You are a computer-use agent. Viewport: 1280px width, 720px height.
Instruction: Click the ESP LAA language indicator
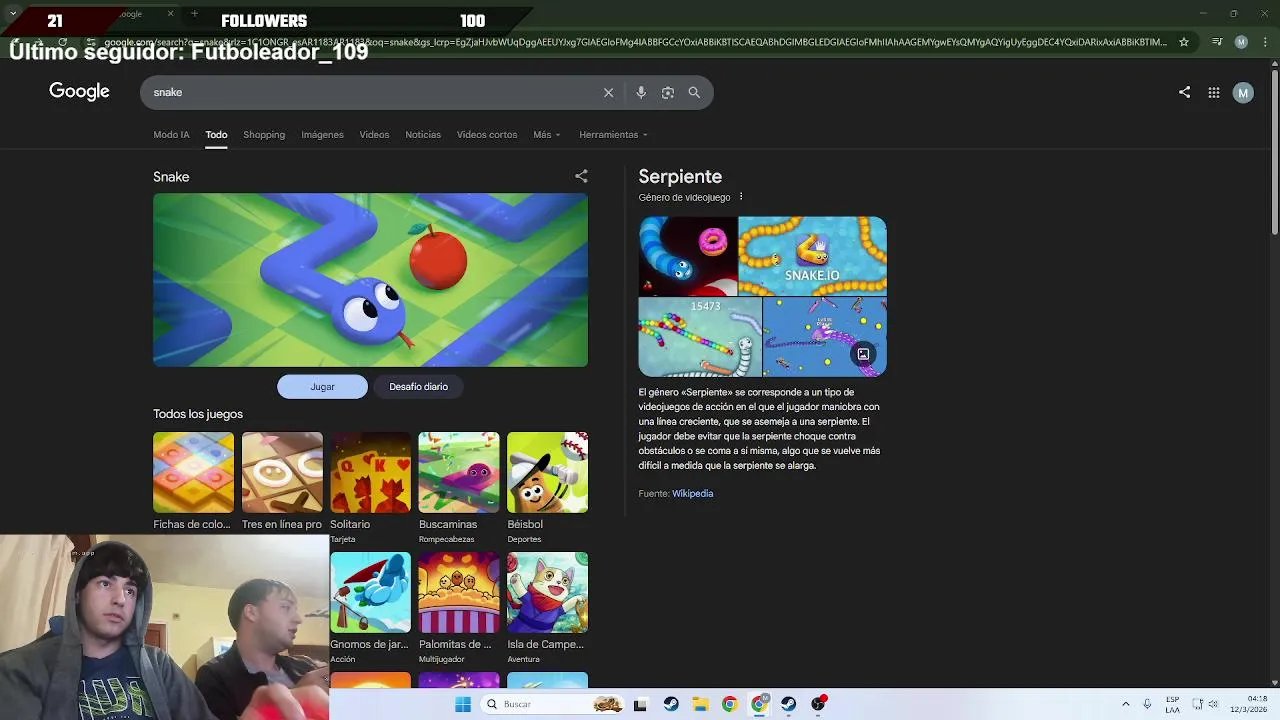coord(1172,704)
